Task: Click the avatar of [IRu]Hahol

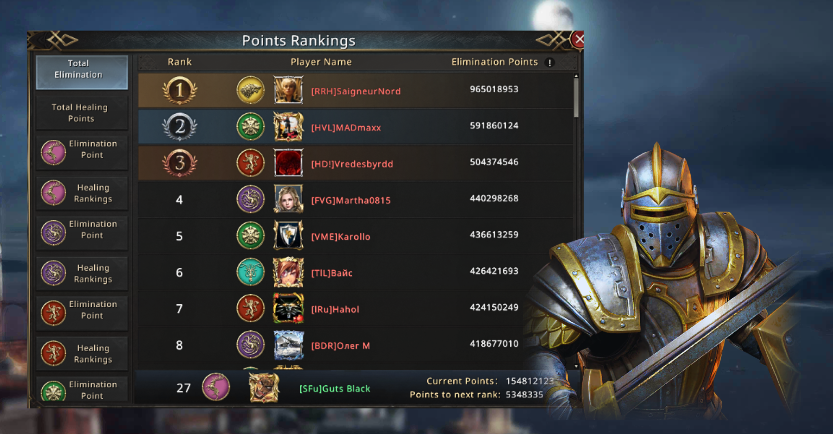Action: coord(288,308)
